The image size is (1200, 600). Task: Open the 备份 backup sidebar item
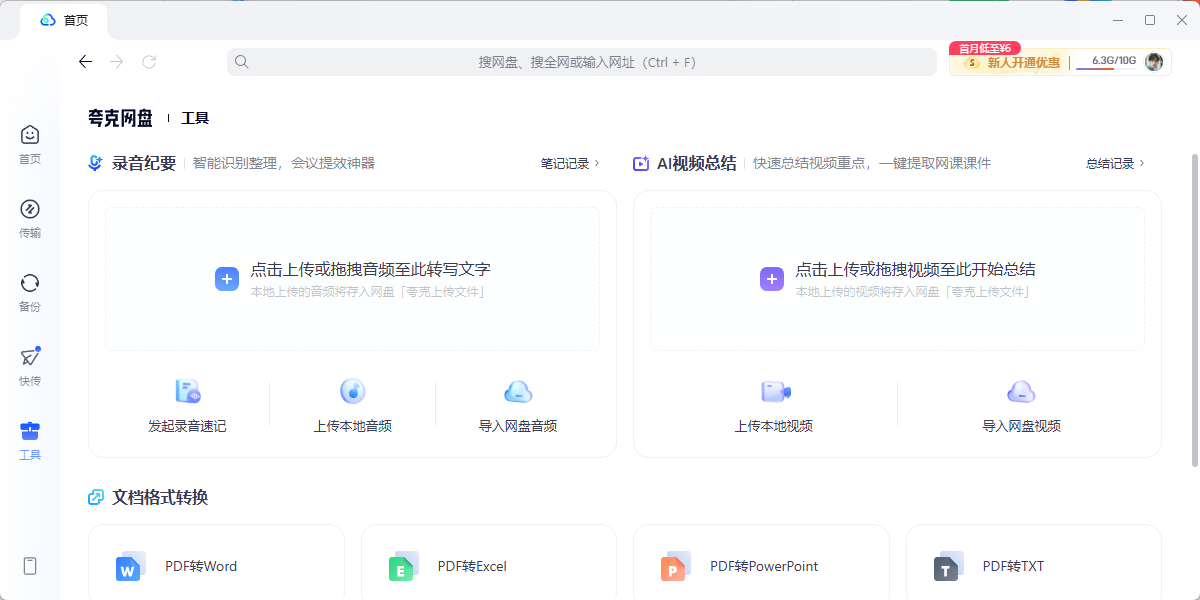click(x=30, y=292)
